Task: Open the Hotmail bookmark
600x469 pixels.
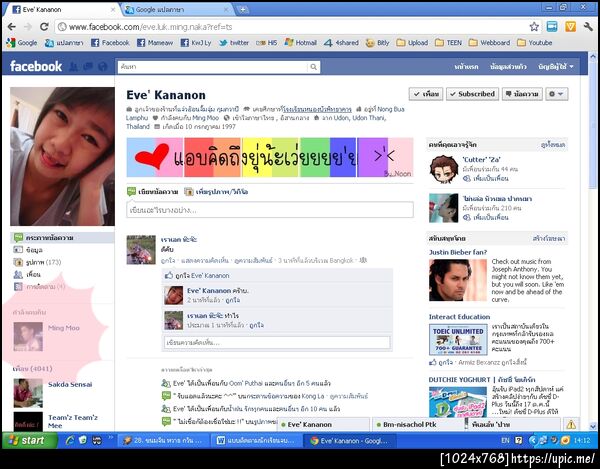Action: pyautogui.click(x=301, y=43)
